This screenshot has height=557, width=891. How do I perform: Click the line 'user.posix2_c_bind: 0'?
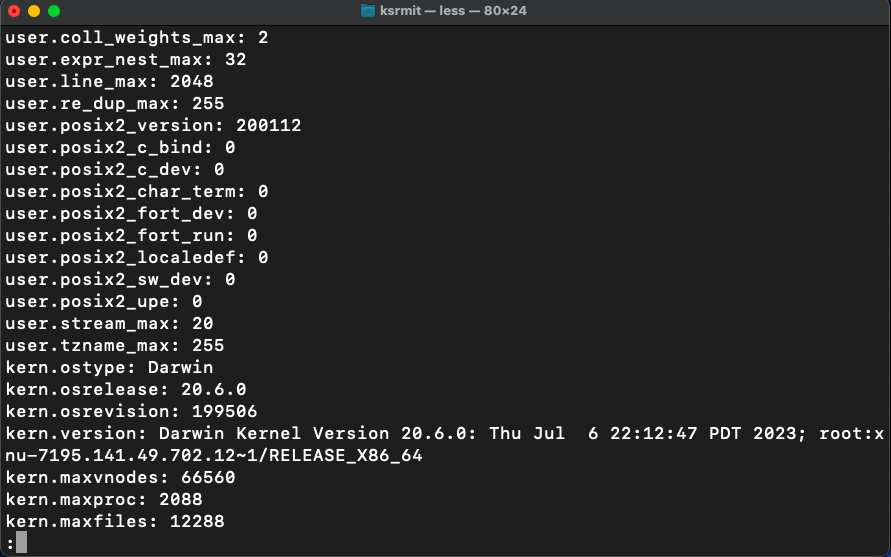tap(120, 148)
